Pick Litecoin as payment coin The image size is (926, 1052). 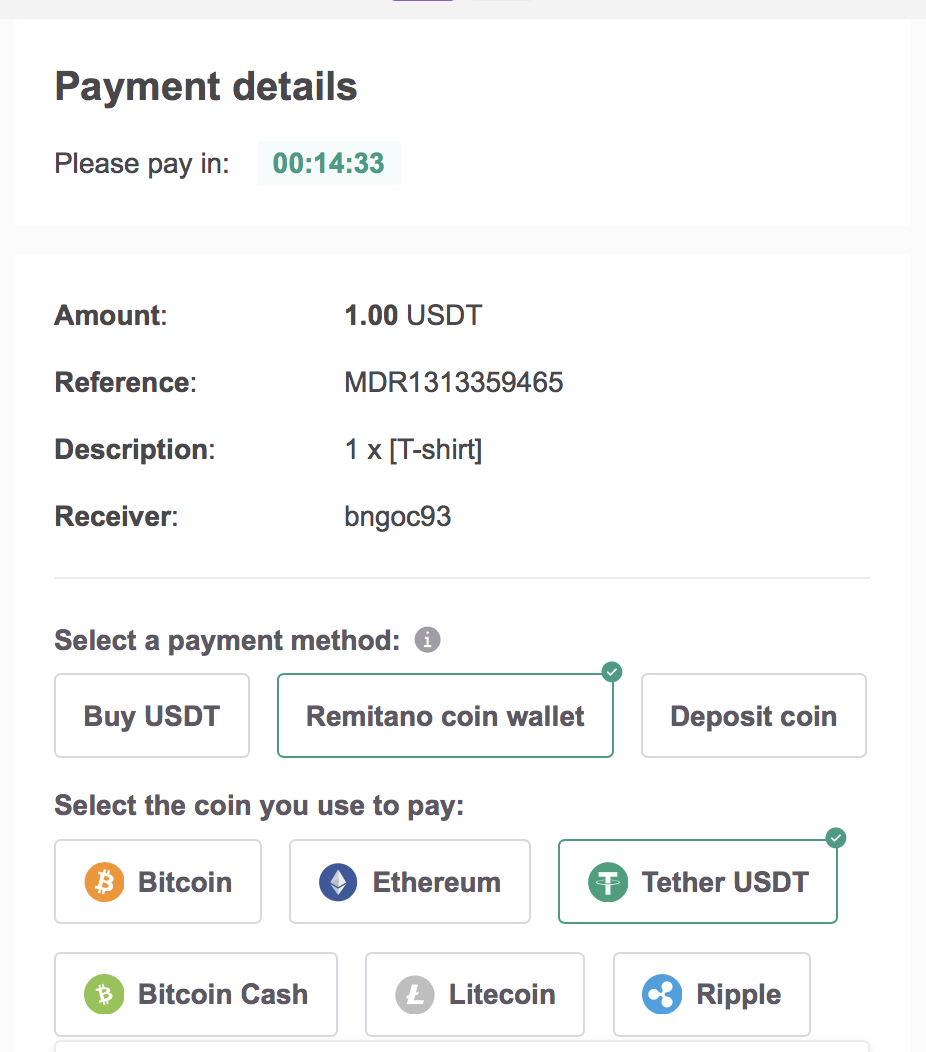tap(475, 994)
